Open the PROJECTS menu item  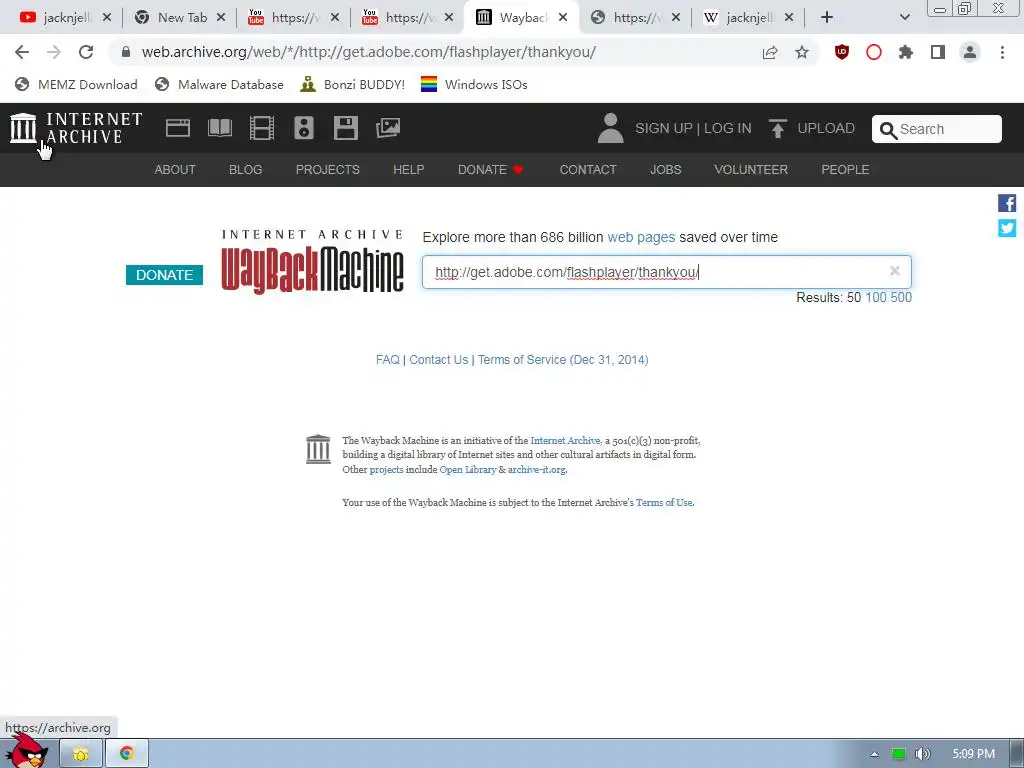point(328,170)
